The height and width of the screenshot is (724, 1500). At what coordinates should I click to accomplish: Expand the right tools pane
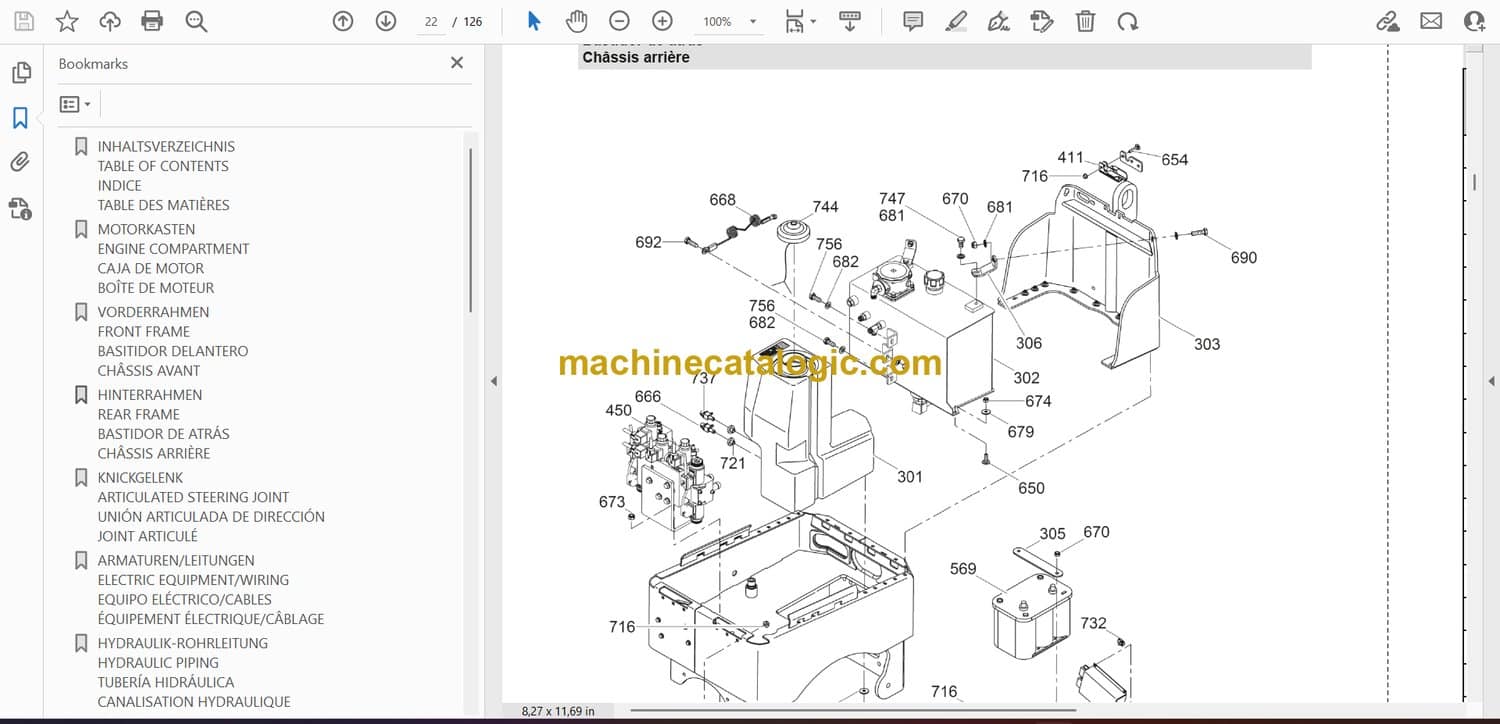click(1491, 381)
